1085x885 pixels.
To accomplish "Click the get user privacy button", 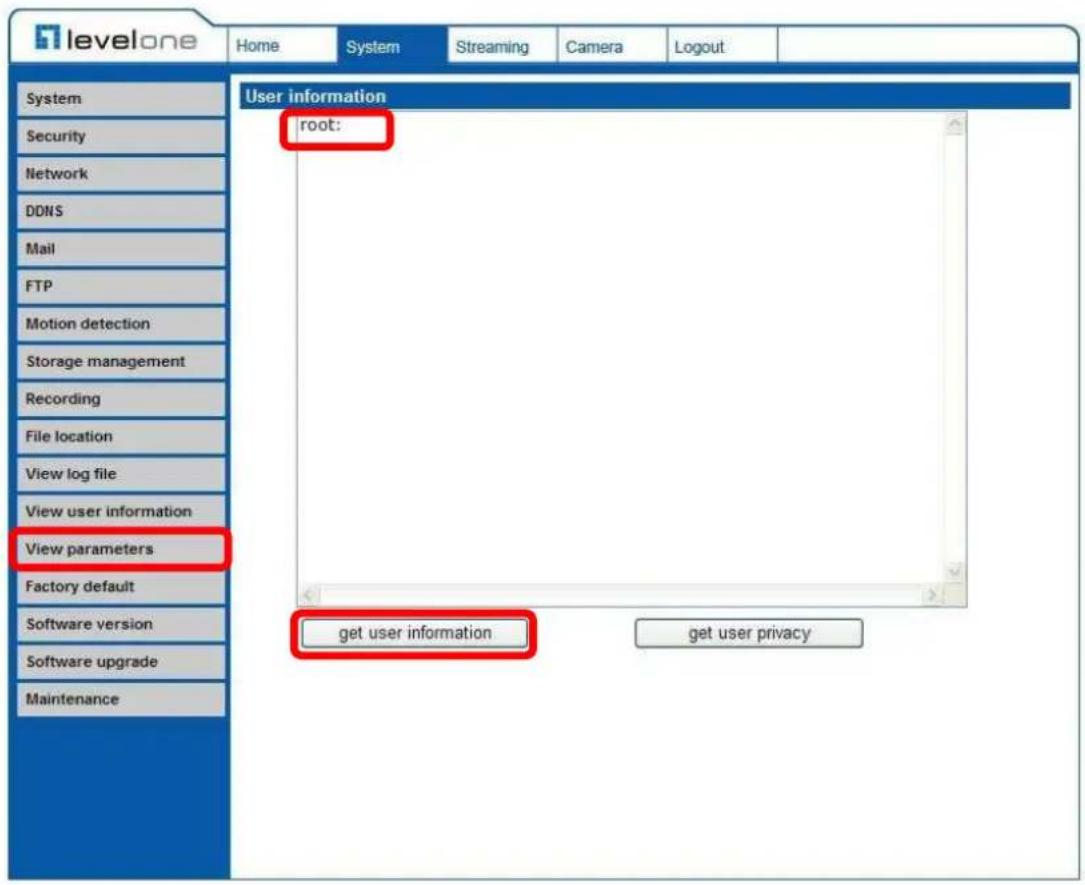I will pyautogui.click(x=749, y=633).
